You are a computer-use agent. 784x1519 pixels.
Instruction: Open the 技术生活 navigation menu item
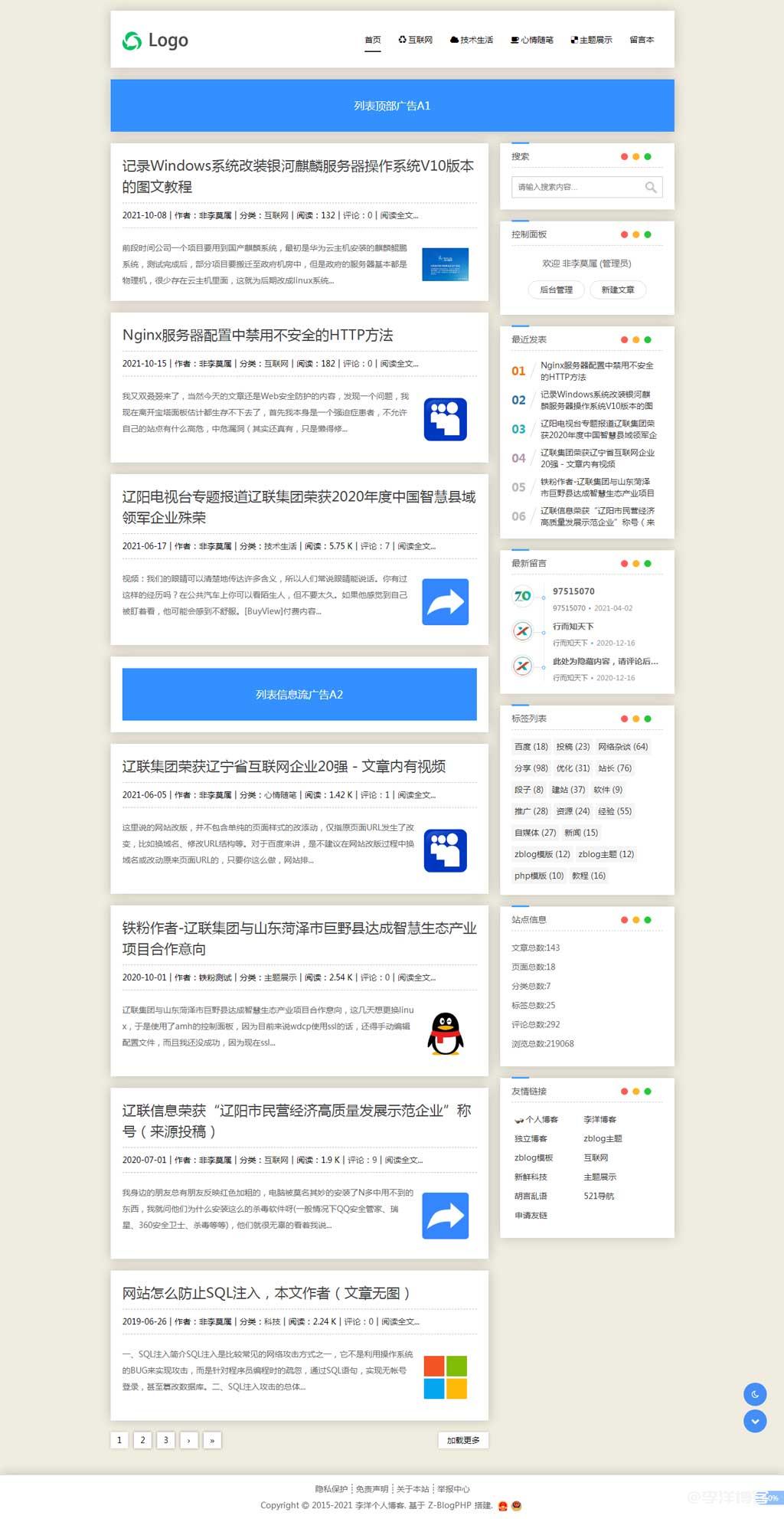472,40
